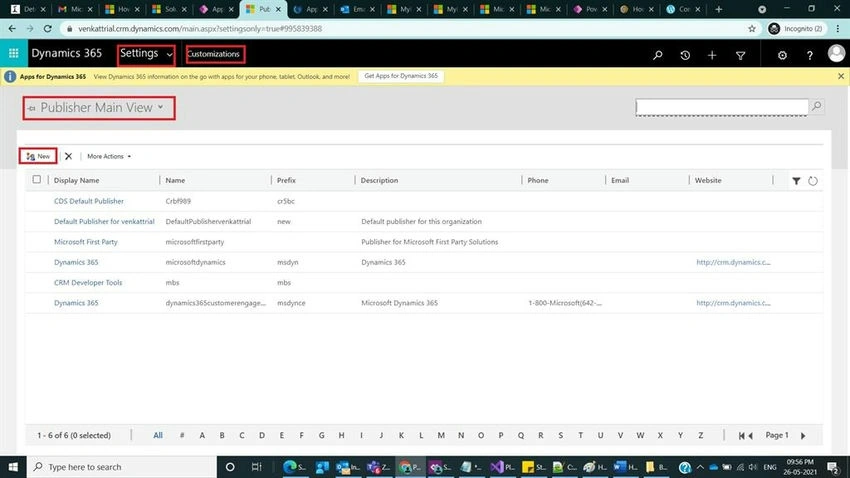The width and height of the screenshot is (850, 478).
Task: Filter list by letter D
Action: point(262,435)
